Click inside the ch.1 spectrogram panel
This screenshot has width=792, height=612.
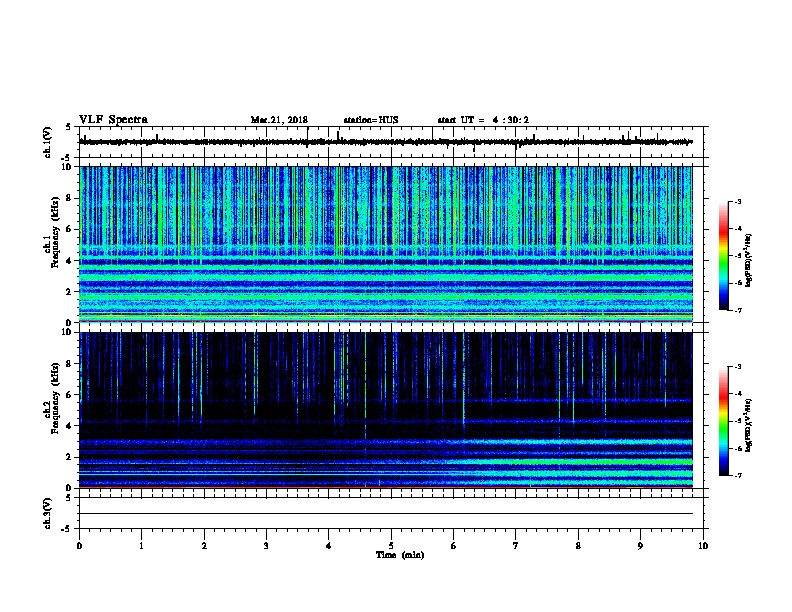tap(386, 244)
